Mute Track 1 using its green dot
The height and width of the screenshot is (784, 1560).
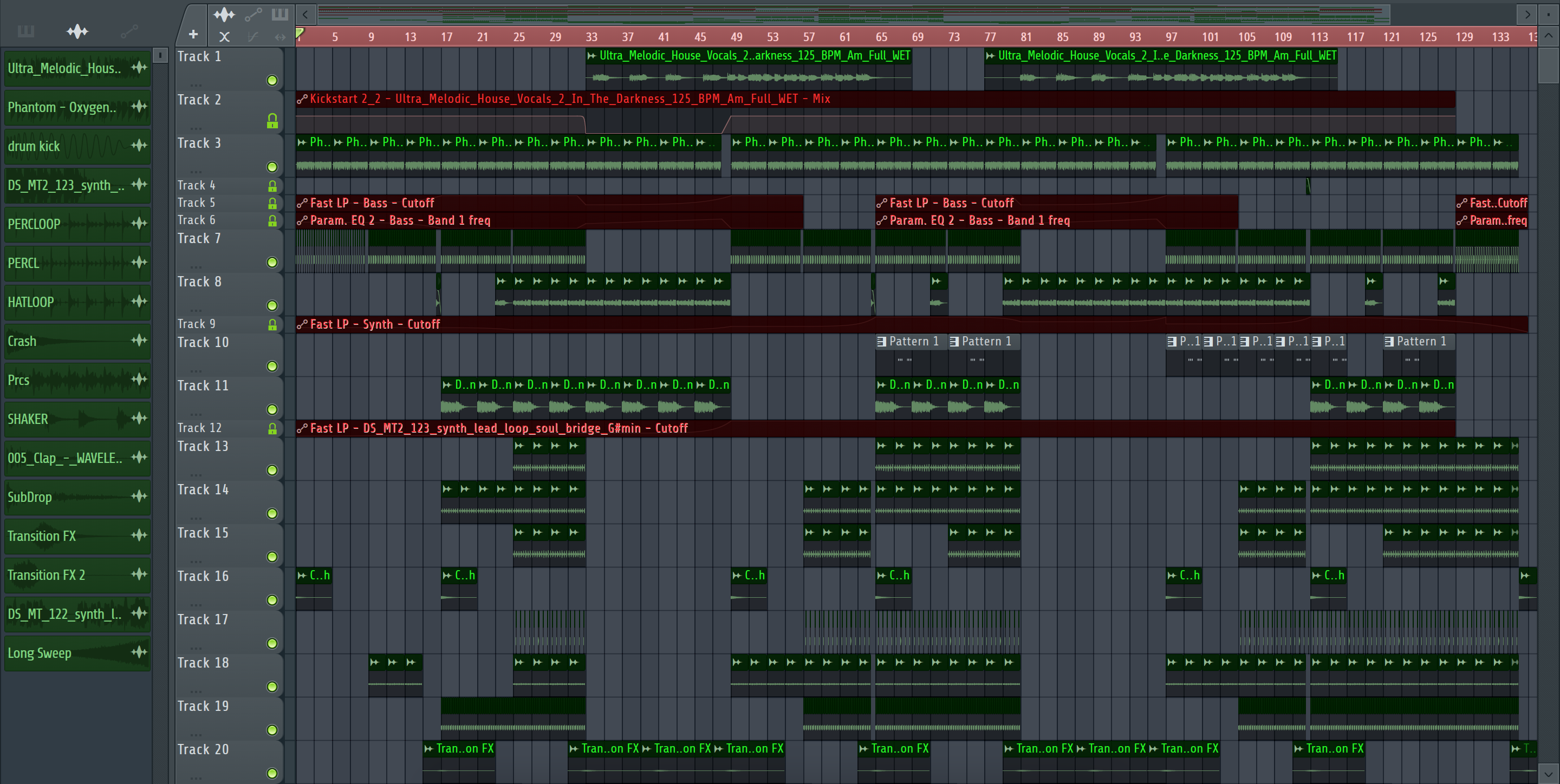272,81
